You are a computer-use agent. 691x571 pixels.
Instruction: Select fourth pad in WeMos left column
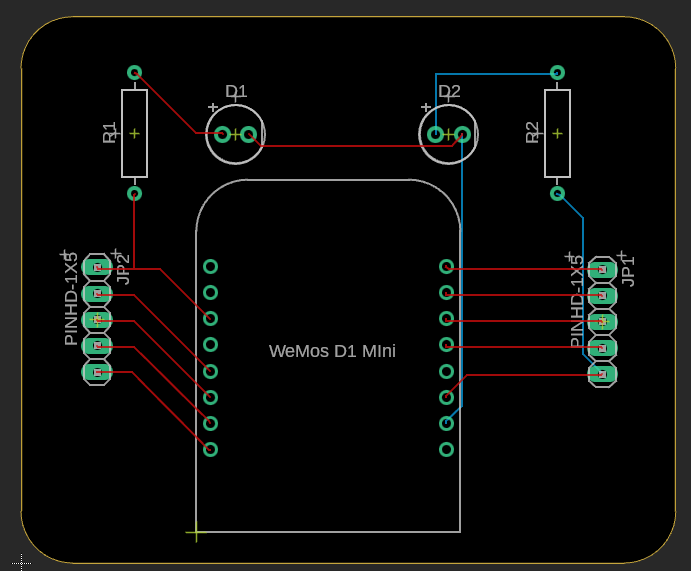tap(211, 345)
